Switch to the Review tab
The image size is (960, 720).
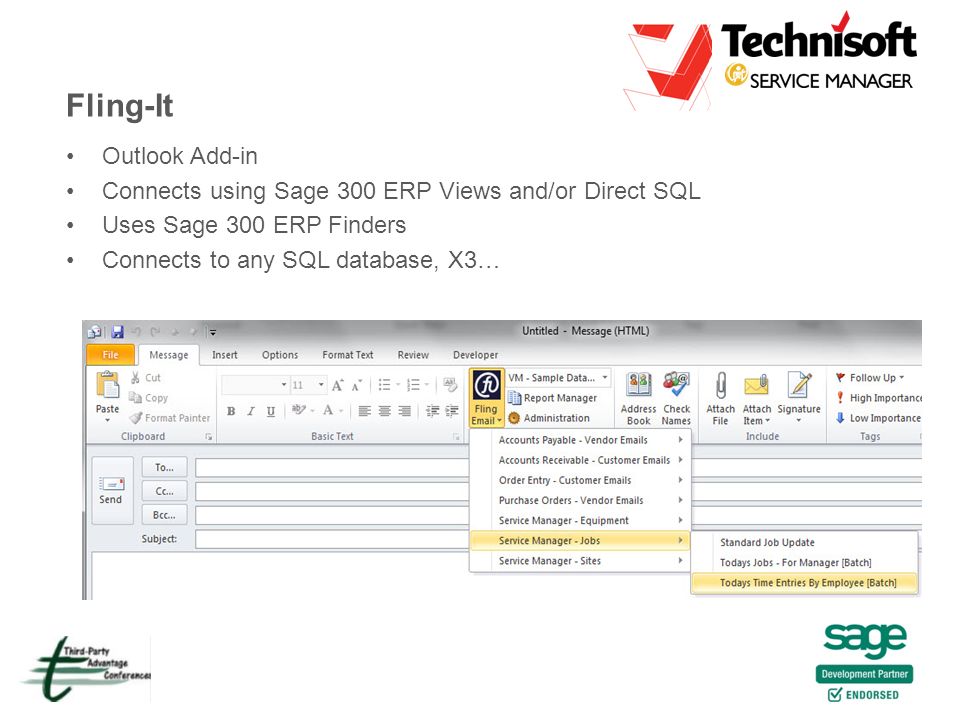413,354
